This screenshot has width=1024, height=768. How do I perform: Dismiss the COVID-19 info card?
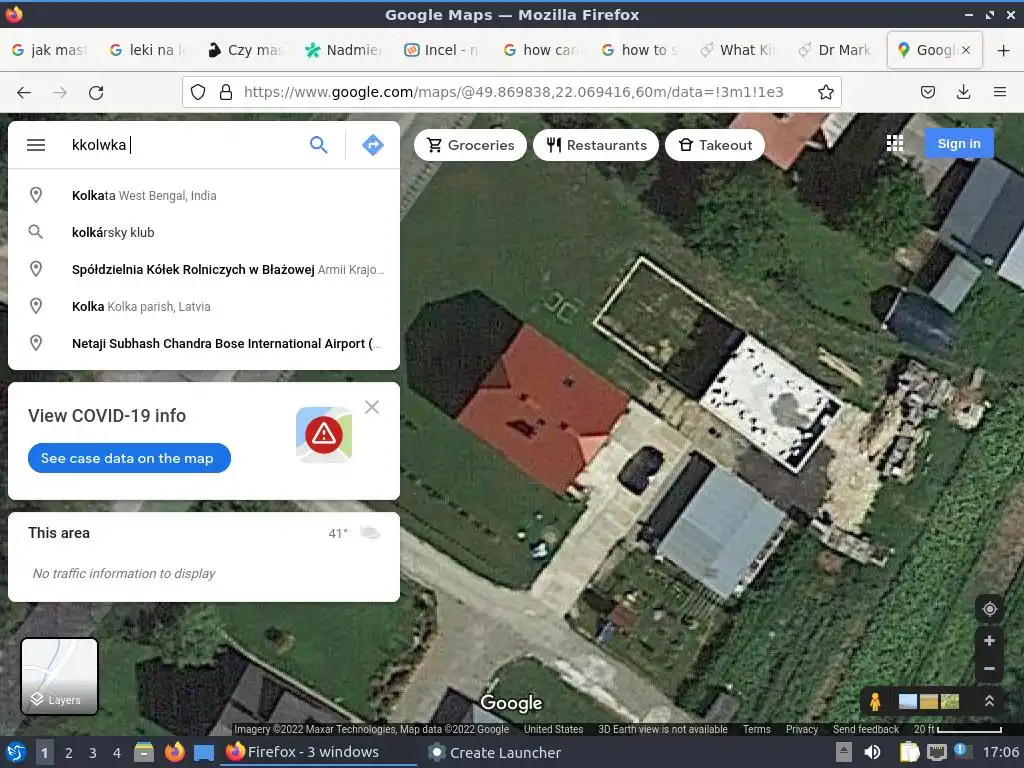[x=372, y=407]
